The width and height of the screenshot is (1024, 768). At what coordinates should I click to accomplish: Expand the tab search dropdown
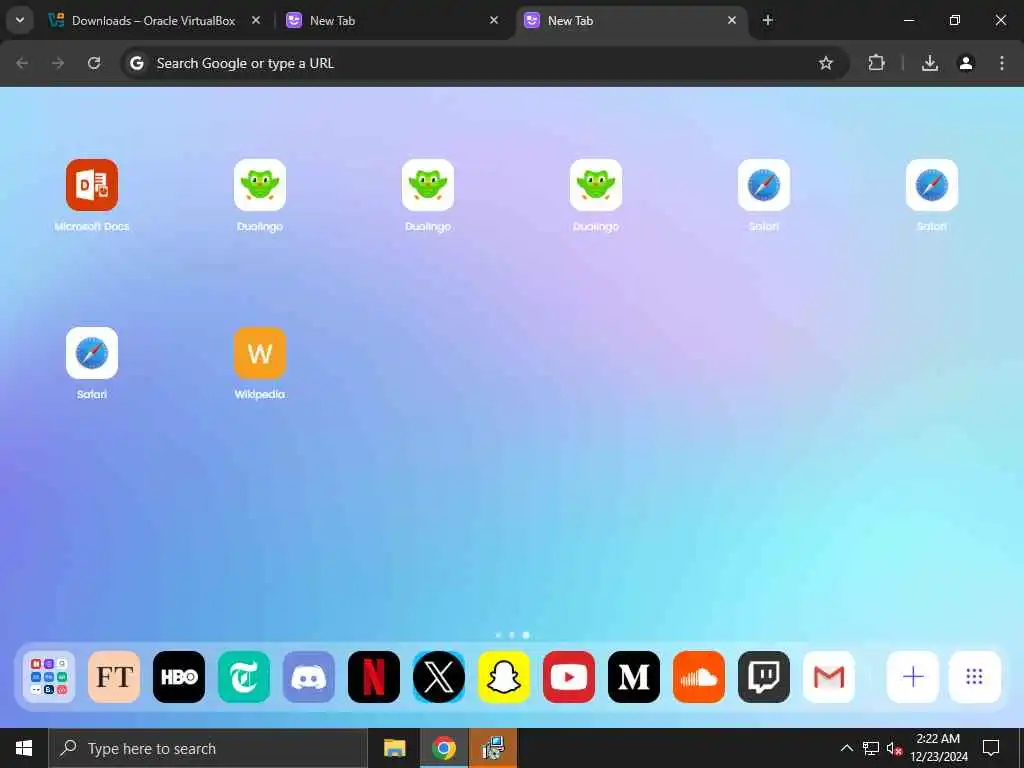click(x=20, y=20)
